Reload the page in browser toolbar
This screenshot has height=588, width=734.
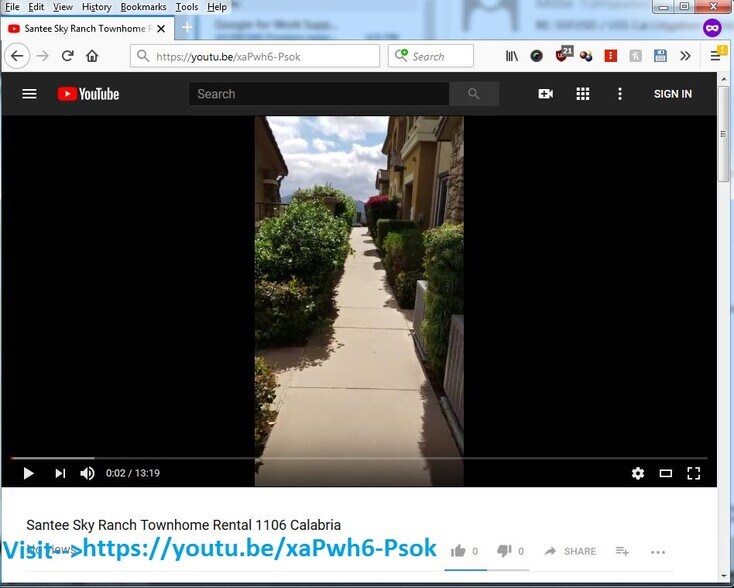click(67, 56)
